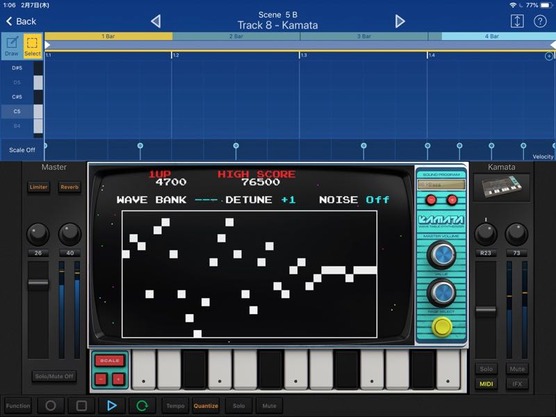Click the Kamata track volume fader
The width and height of the screenshot is (556, 417).
tap(486, 310)
